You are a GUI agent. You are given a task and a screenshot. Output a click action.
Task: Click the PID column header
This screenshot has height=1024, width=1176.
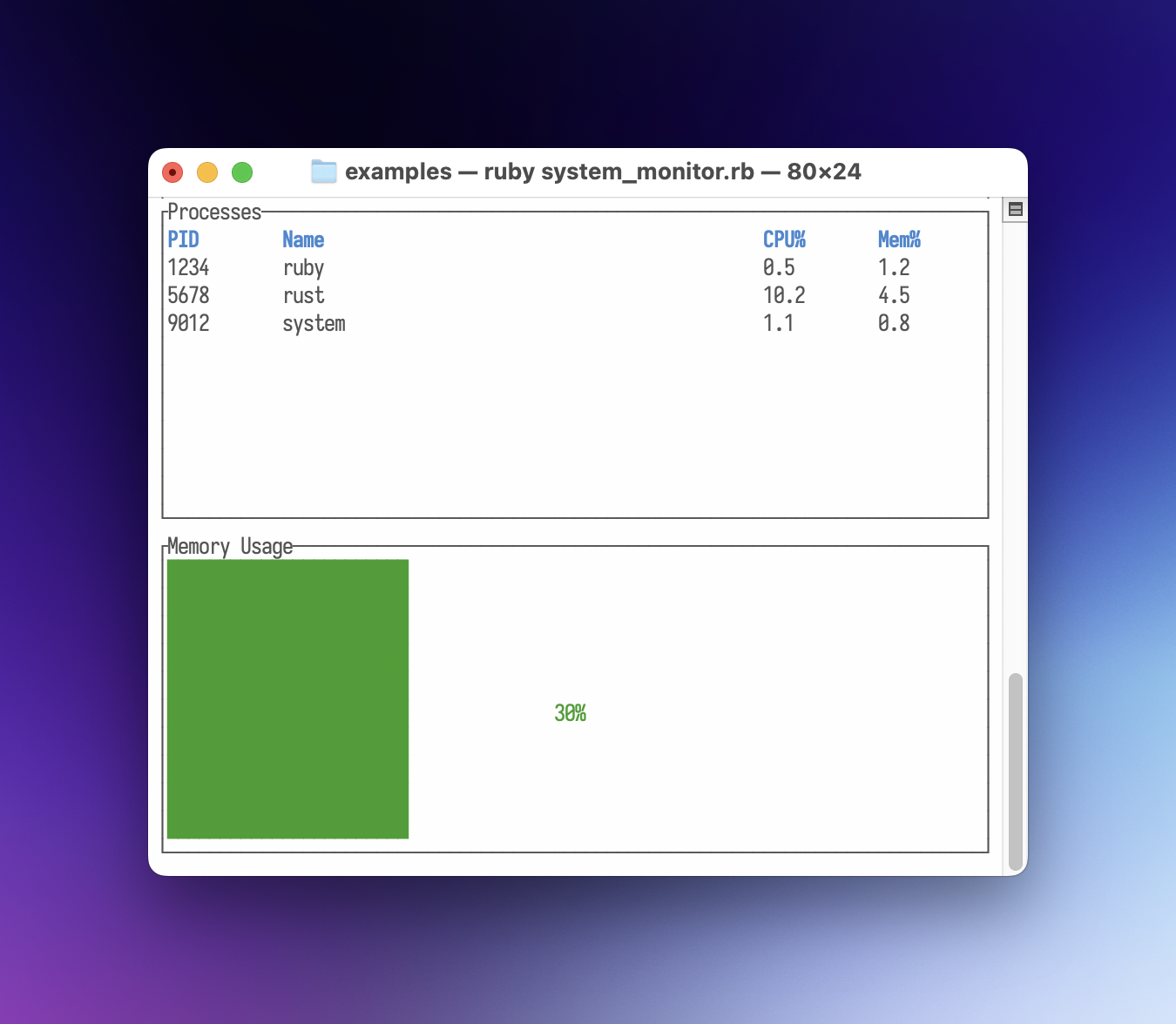tap(184, 239)
